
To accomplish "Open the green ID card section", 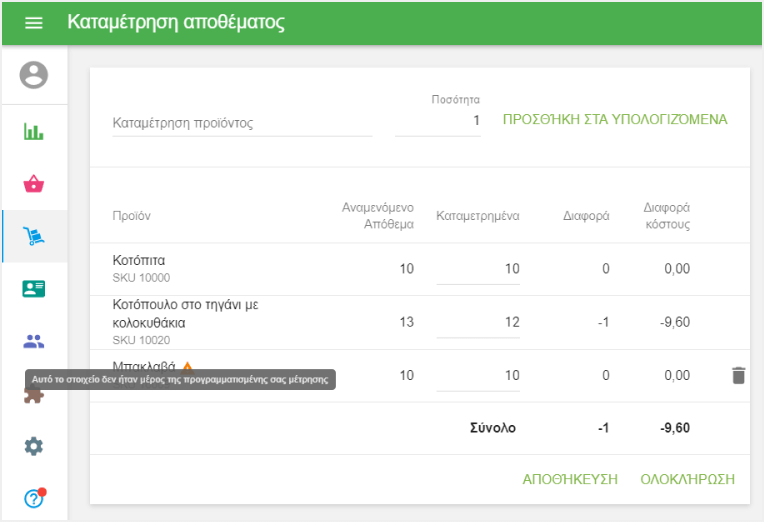I will point(34,289).
